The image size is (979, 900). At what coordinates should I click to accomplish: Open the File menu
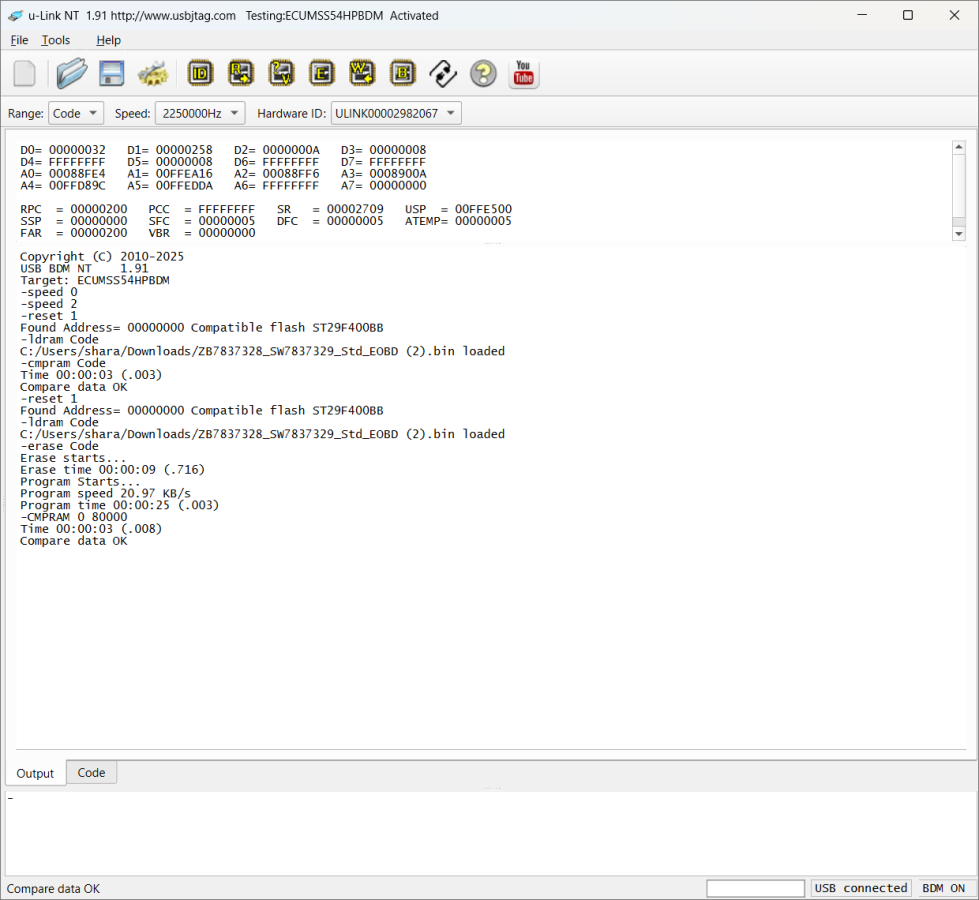pos(19,40)
